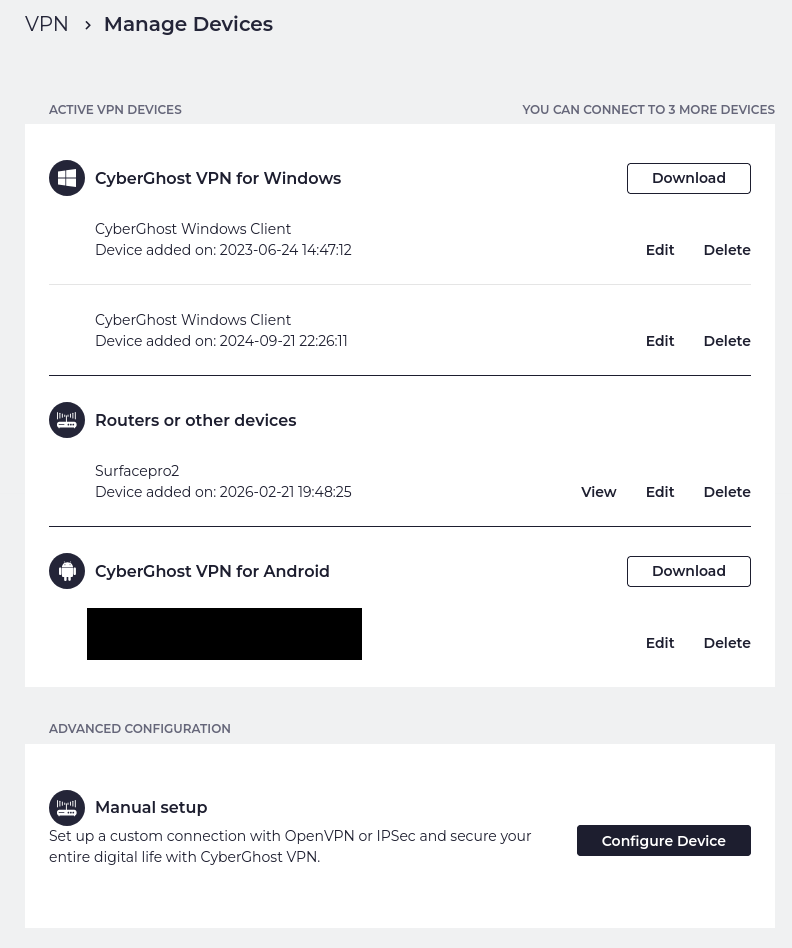This screenshot has height=948, width=792.
Task: Download CyberGhost VPN for Android
Action: (688, 571)
